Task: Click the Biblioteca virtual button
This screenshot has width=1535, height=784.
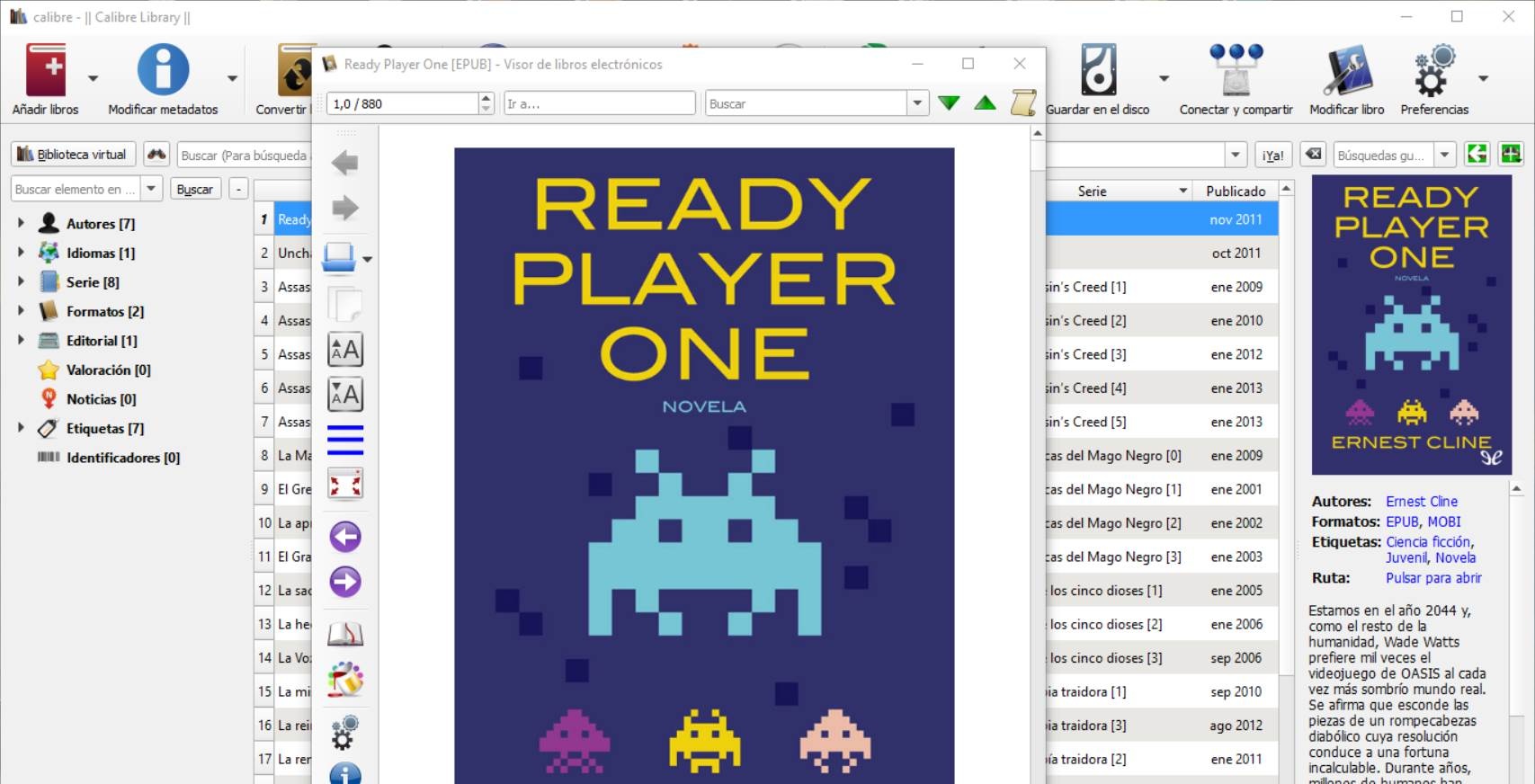Action: click(x=73, y=155)
